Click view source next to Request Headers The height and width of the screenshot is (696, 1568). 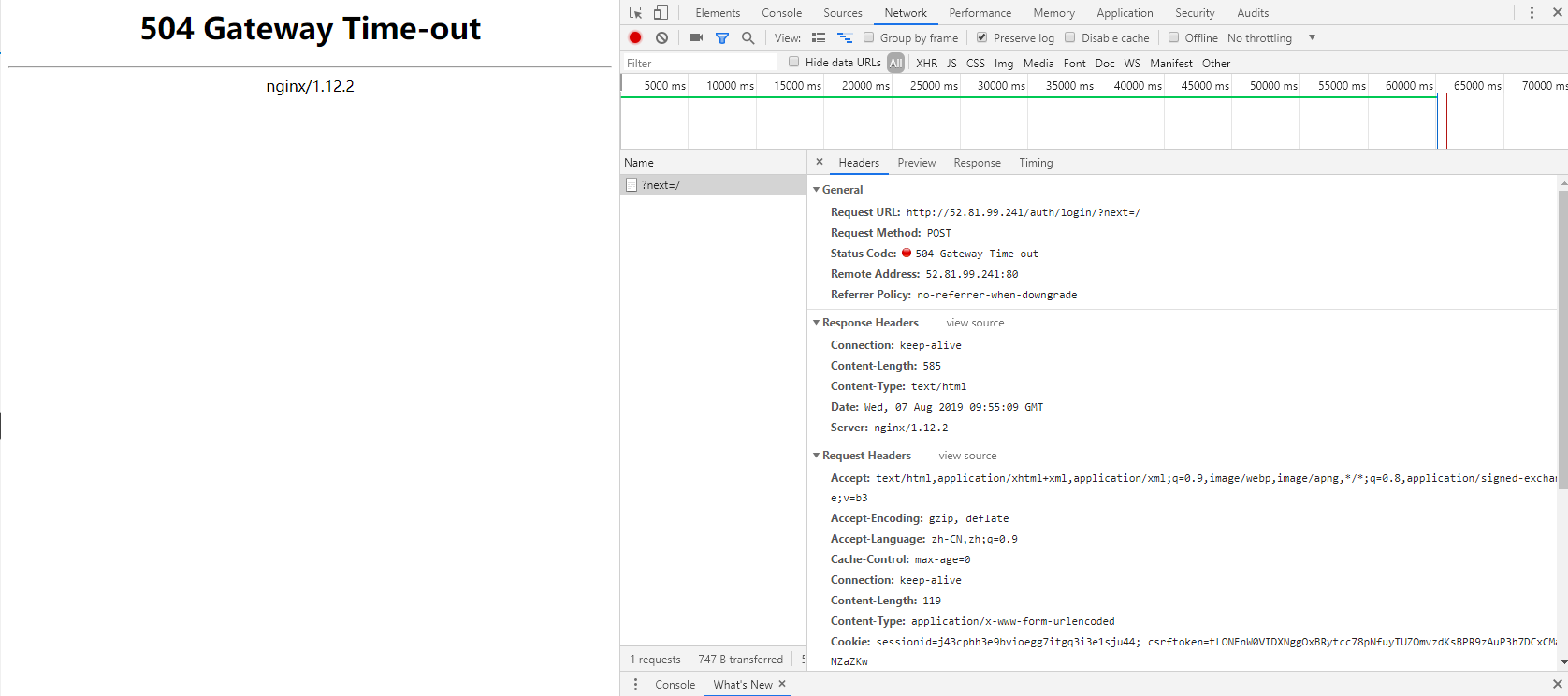(967, 456)
